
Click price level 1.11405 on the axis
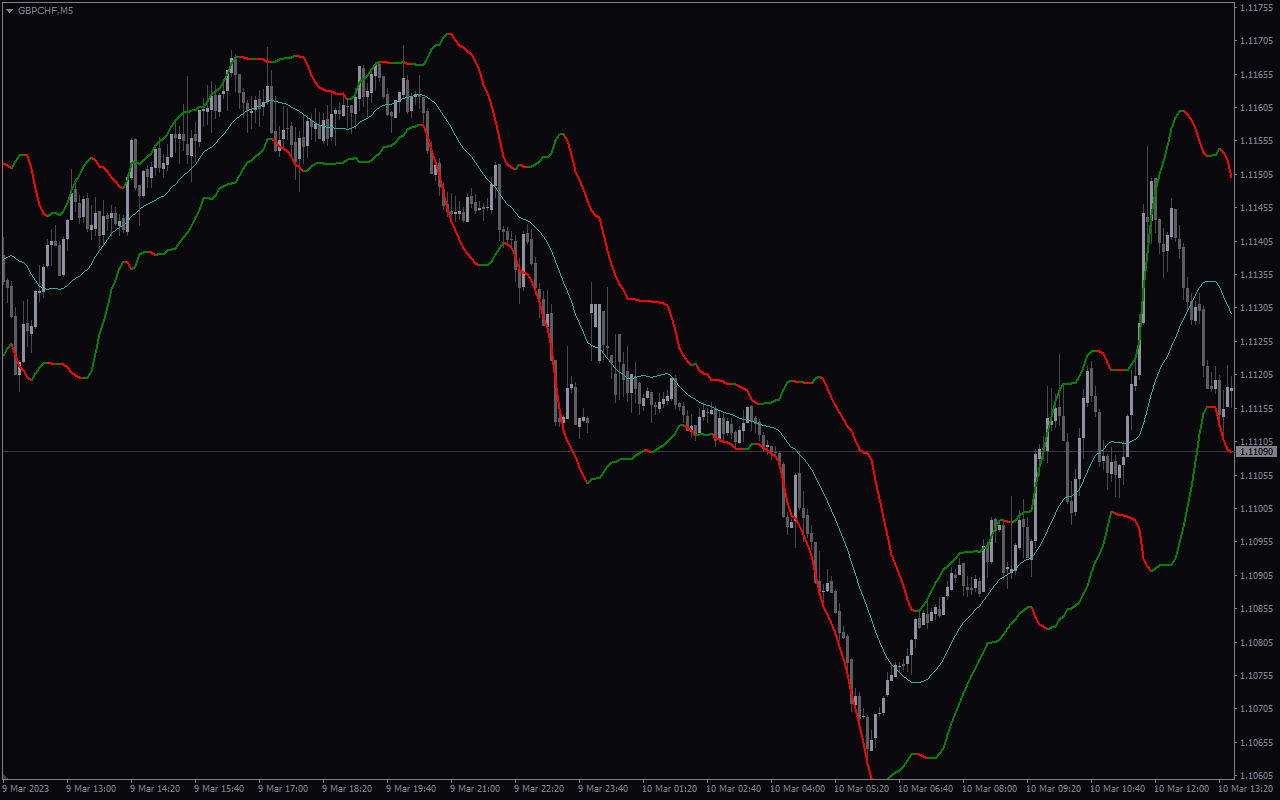[x=1256, y=241]
